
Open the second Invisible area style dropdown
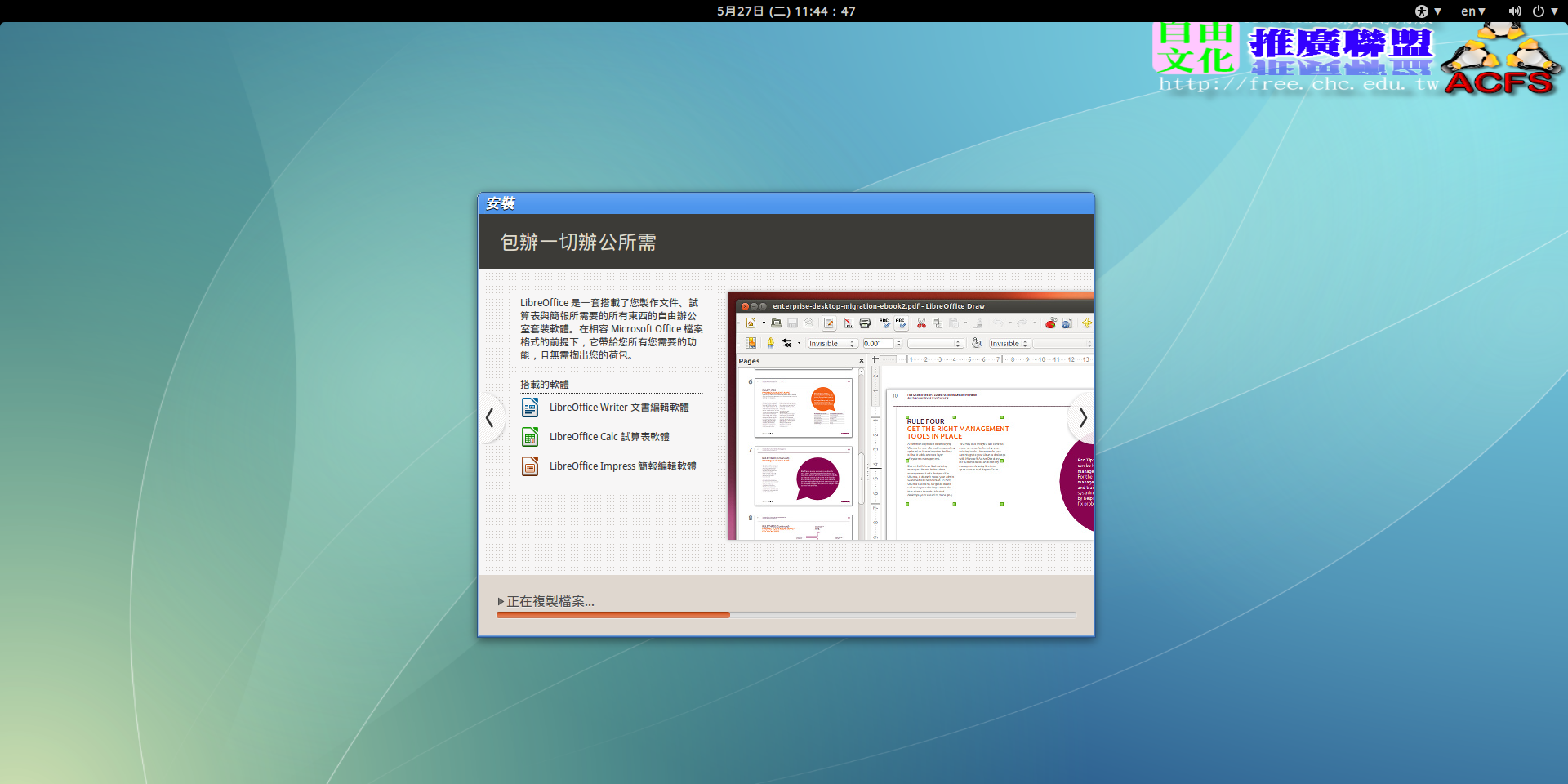click(x=1010, y=344)
